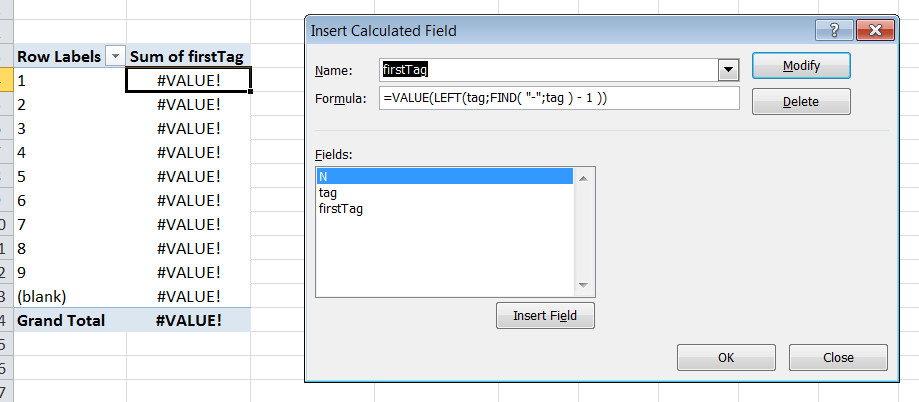
Task: Click the Grand Total #VALUE! cell
Action: (188, 321)
